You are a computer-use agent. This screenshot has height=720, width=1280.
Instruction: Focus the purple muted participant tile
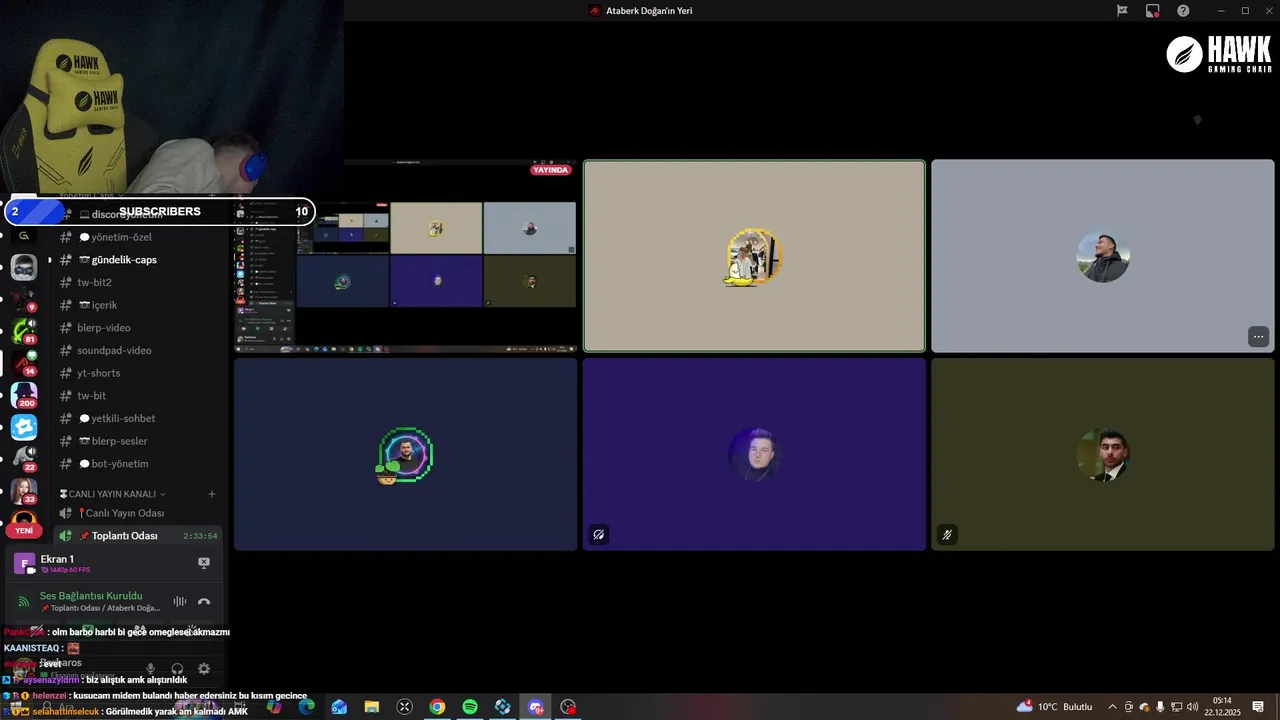coord(754,454)
